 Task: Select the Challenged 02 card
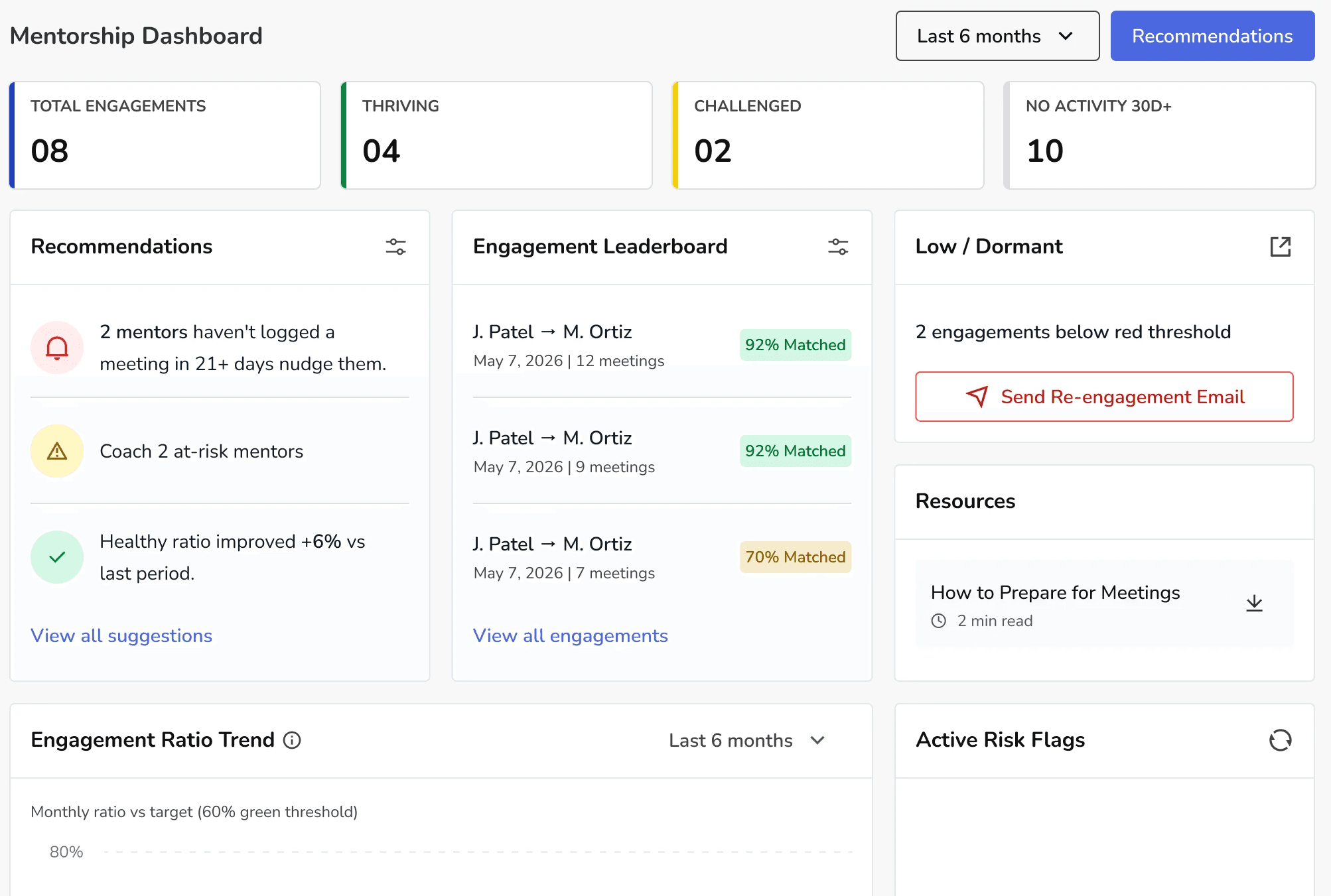[828, 135]
